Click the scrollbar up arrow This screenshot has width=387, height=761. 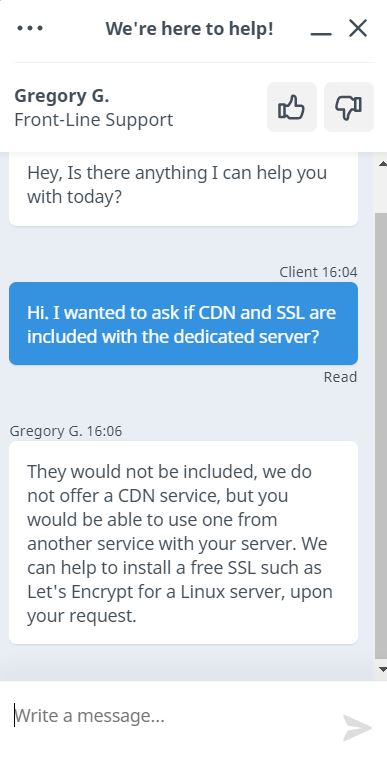point(382,164)
